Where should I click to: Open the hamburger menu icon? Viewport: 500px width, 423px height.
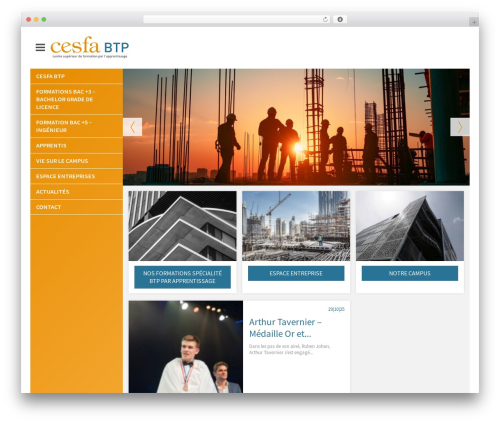[40, 48]
